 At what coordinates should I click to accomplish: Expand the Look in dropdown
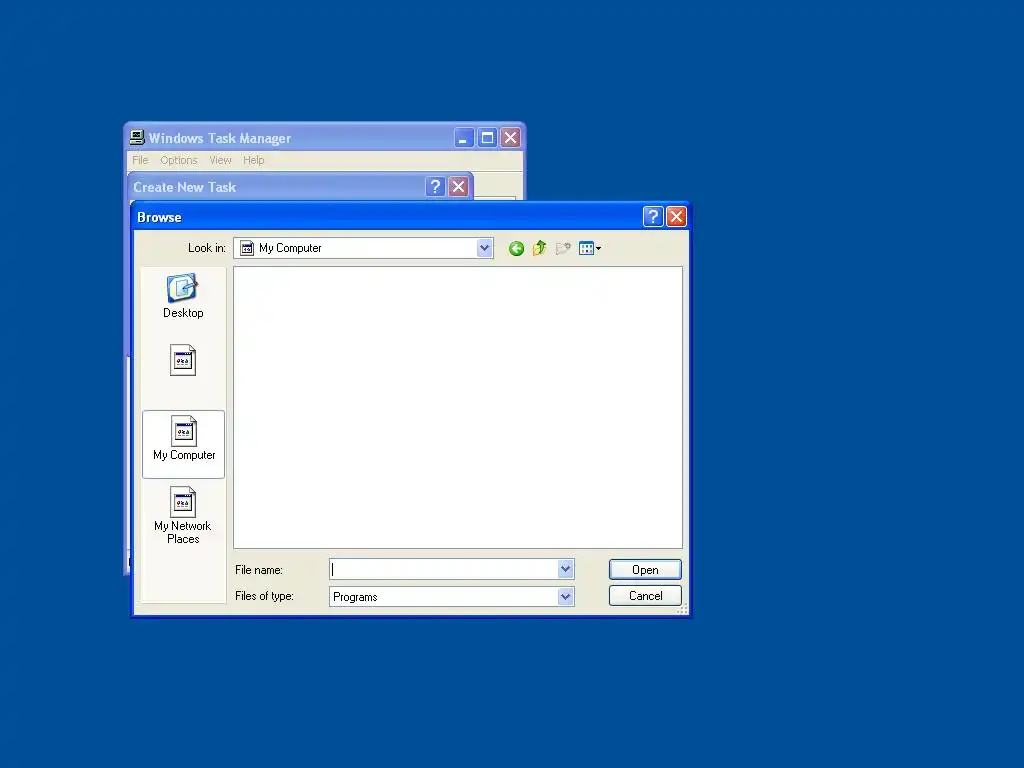click(x=484, y=248)
